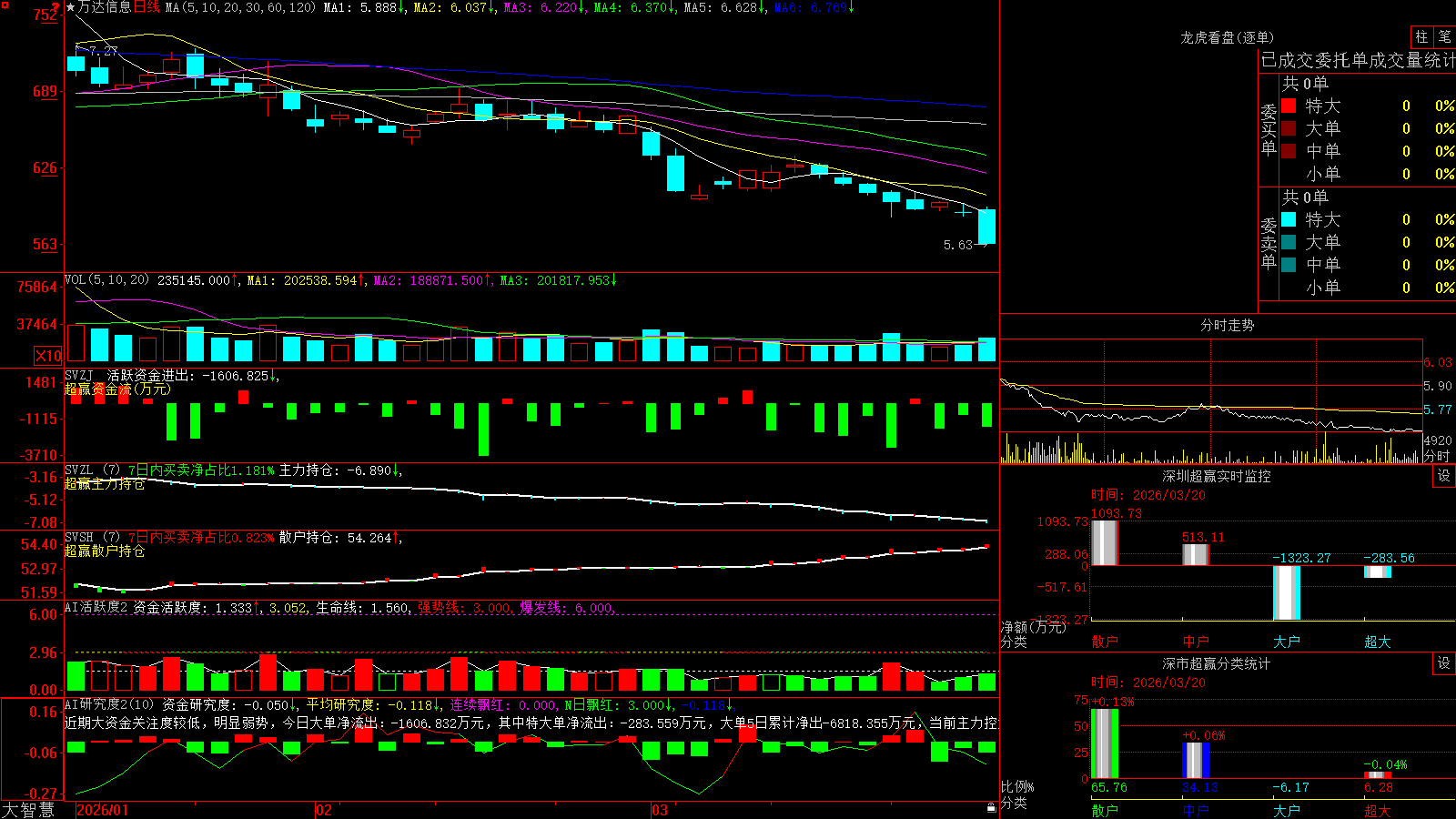Click the teal 大单 sell-order swatch

click(x=1289, y=242)
